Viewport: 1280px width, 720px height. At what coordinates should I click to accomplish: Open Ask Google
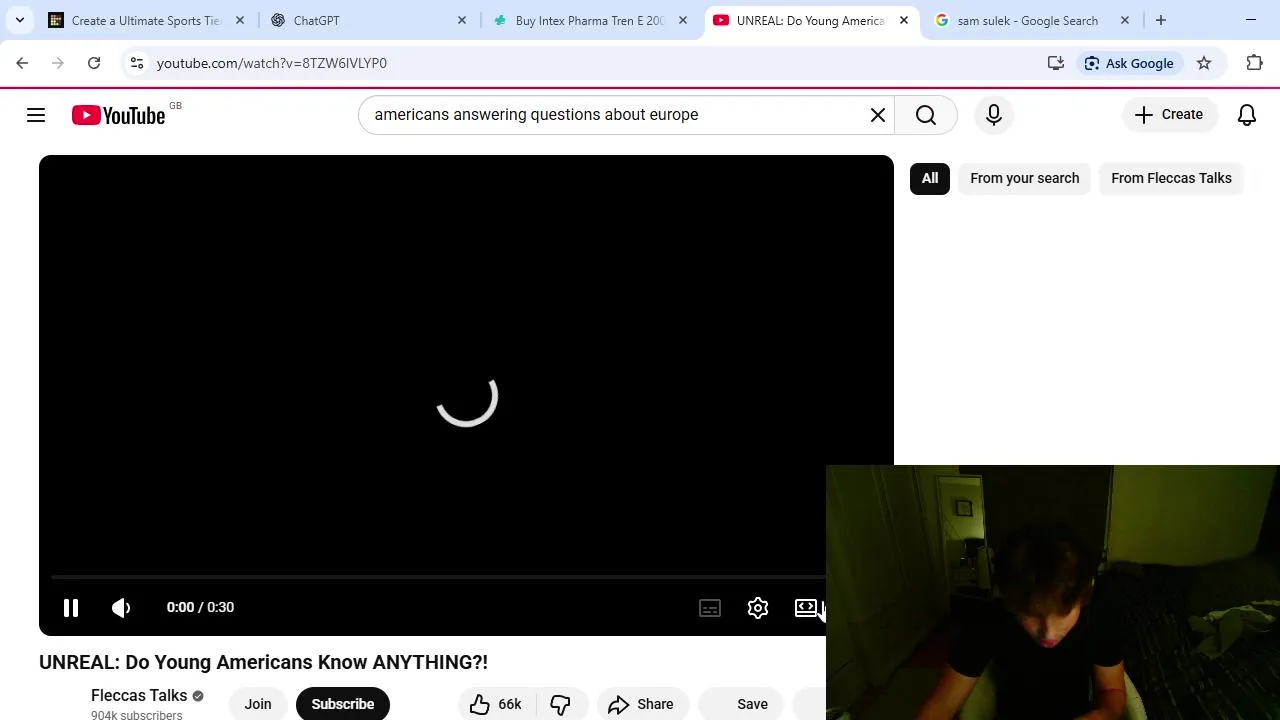(1129, 63)
